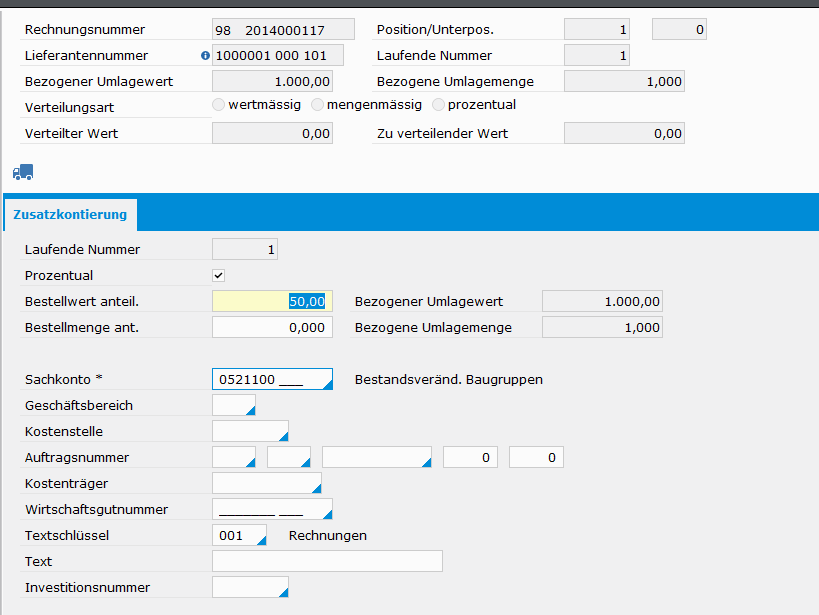Click the Bestandsveränd. Baugruppen description text
This screenshot has width=819, height=615.
tap(449, 379)
